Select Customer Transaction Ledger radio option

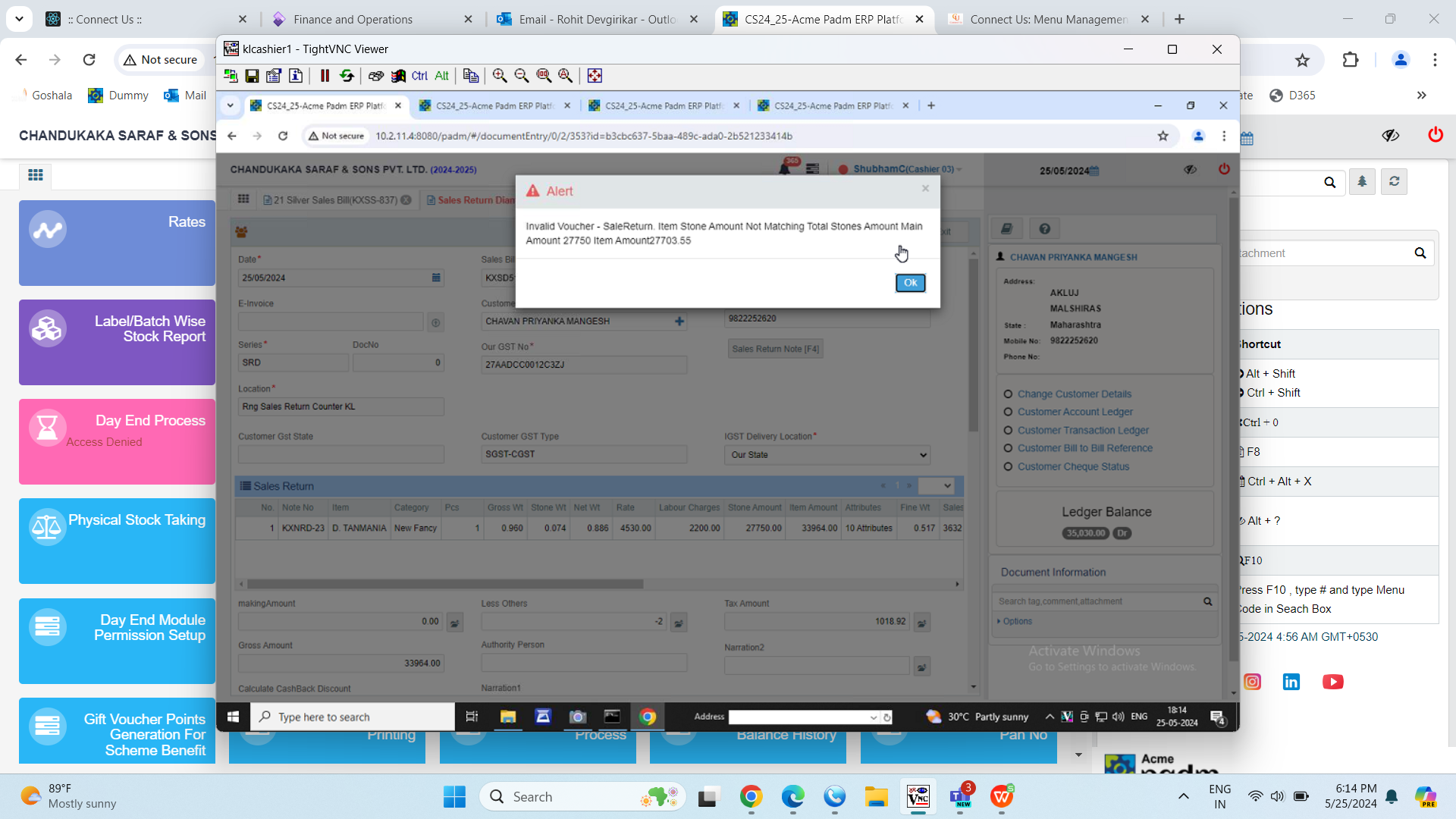click(1008, 430)
